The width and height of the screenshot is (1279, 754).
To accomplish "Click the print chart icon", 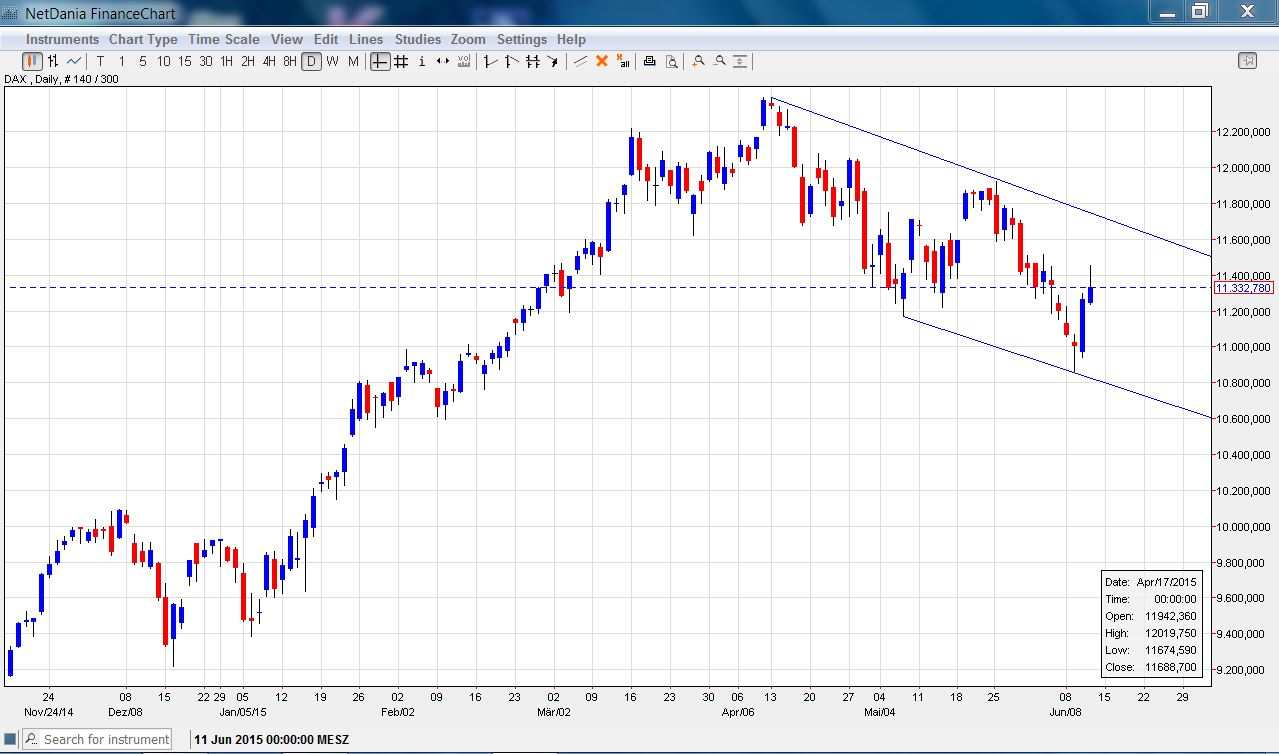I will coord(649,61).
